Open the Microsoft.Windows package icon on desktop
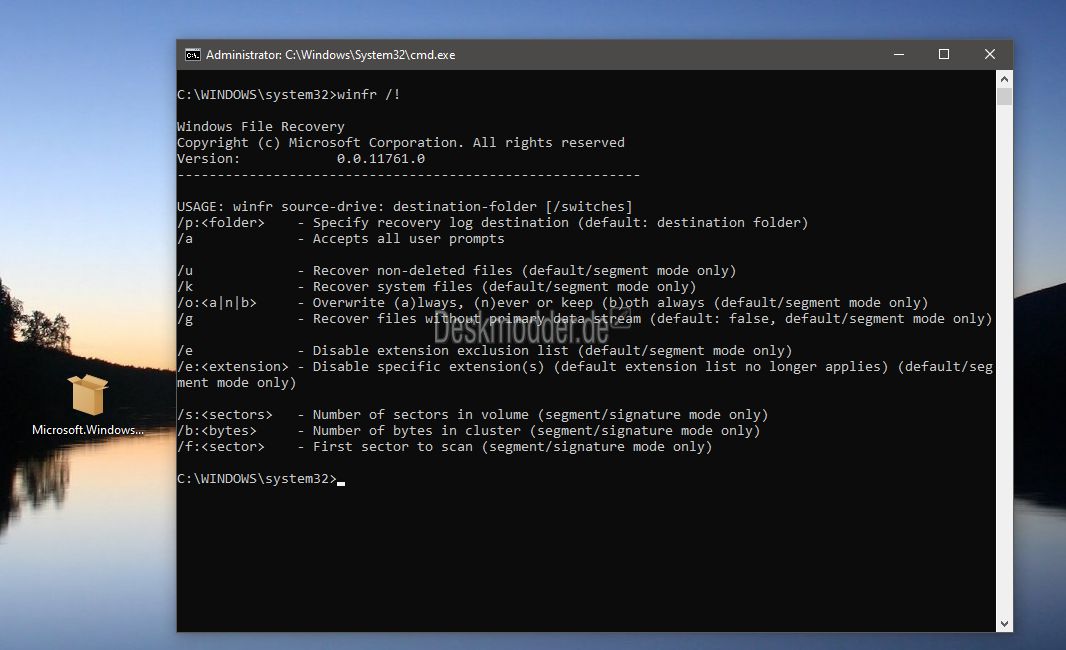 [x=88, y=394]
